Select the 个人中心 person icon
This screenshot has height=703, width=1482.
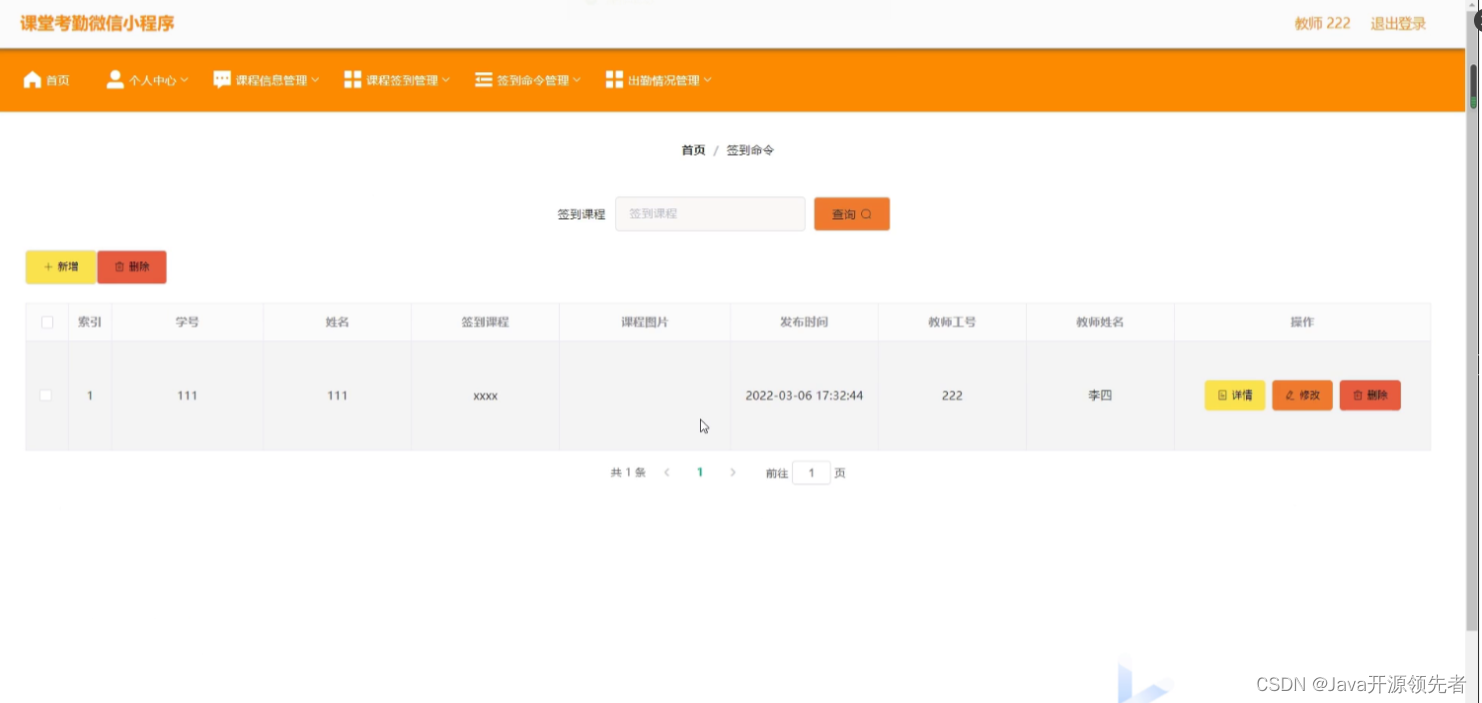tap(113, 79)
